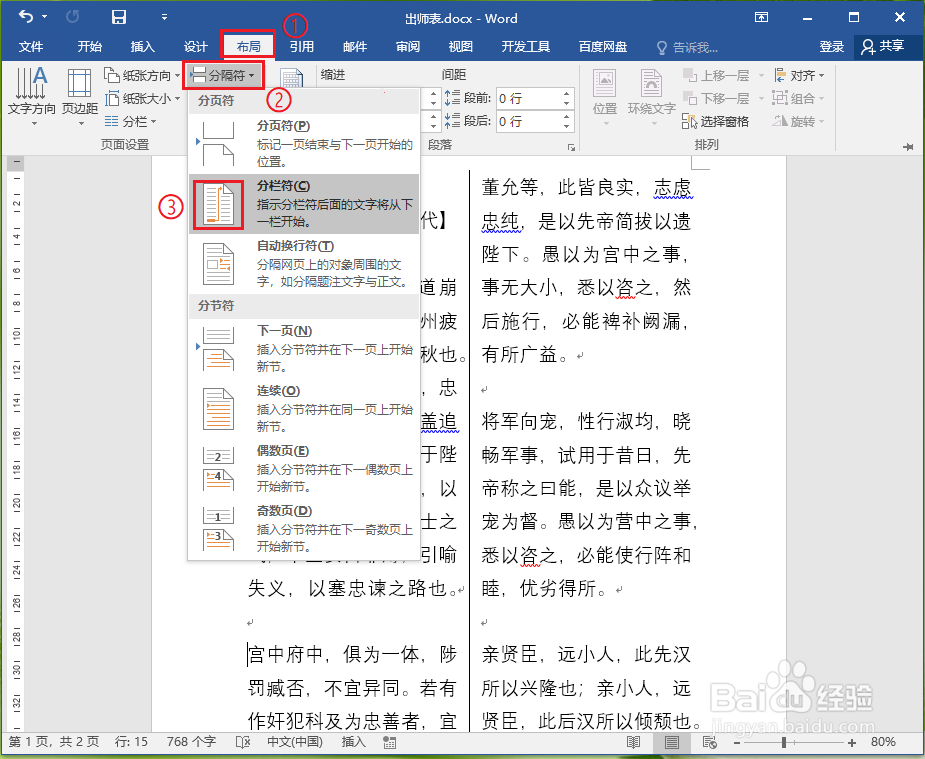Screen dimensions: 925x759
Task: Select the 文字方向 (Text Direction) tool
Action: pyautogui.click(x=32, y=95)
